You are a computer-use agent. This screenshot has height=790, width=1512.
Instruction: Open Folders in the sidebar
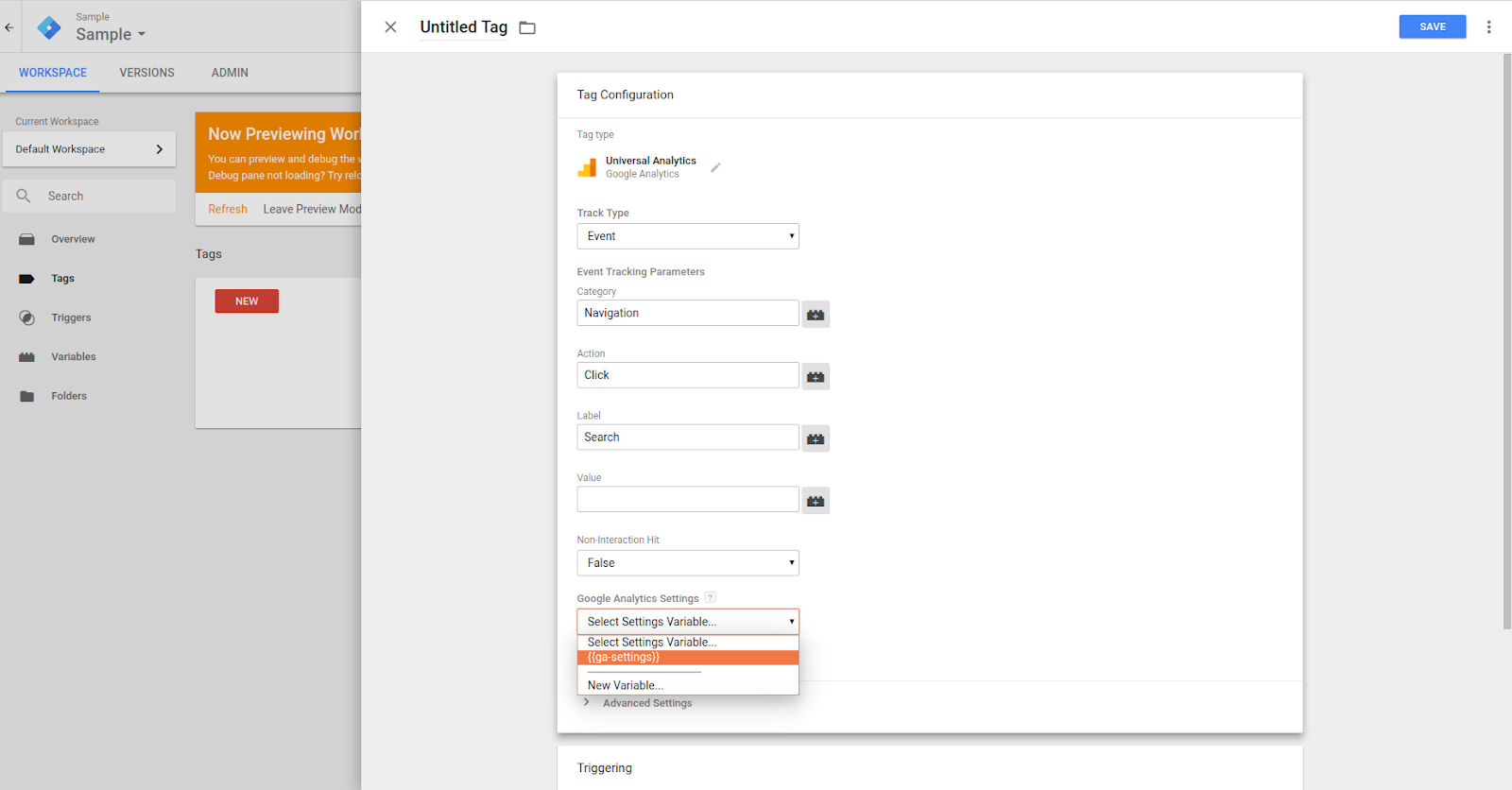pyautogui.click(x=69, y=396)
